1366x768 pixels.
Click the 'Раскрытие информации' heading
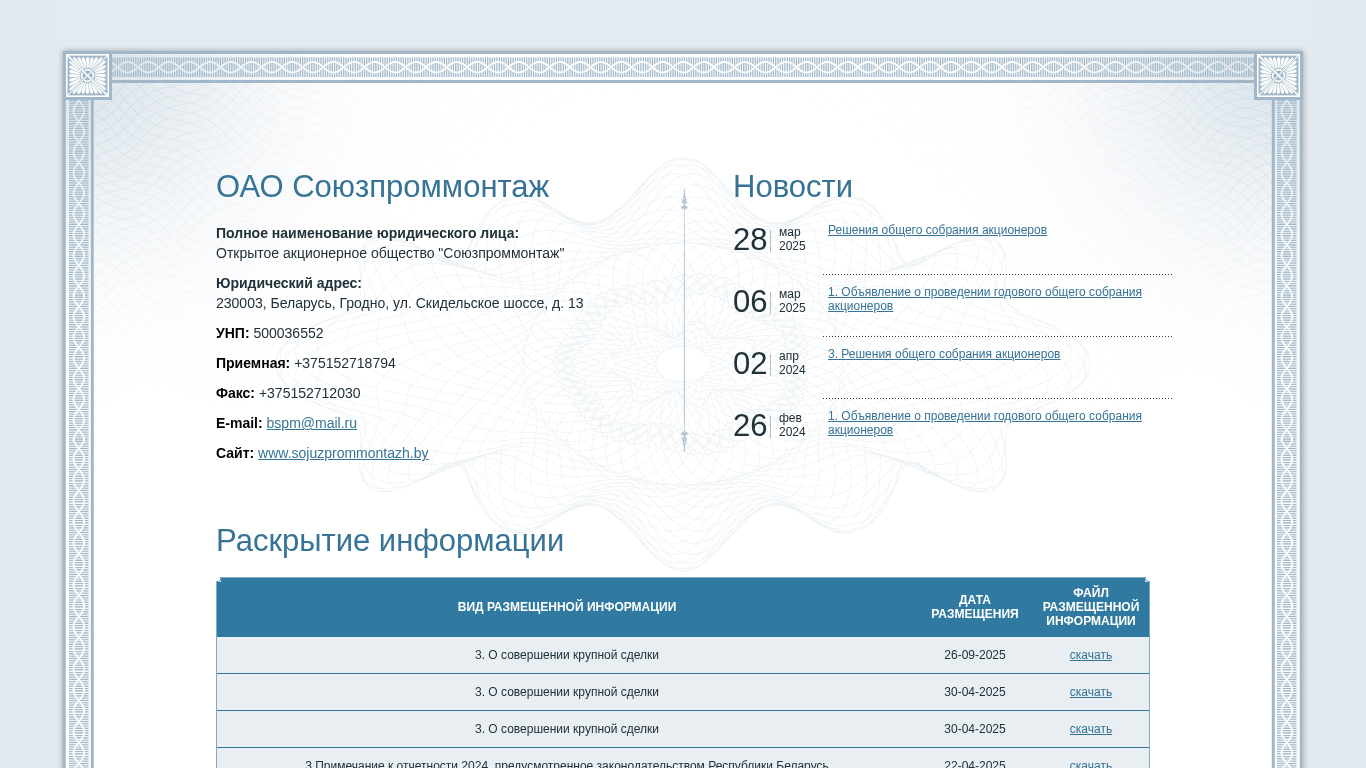click(x=390, y=541)
